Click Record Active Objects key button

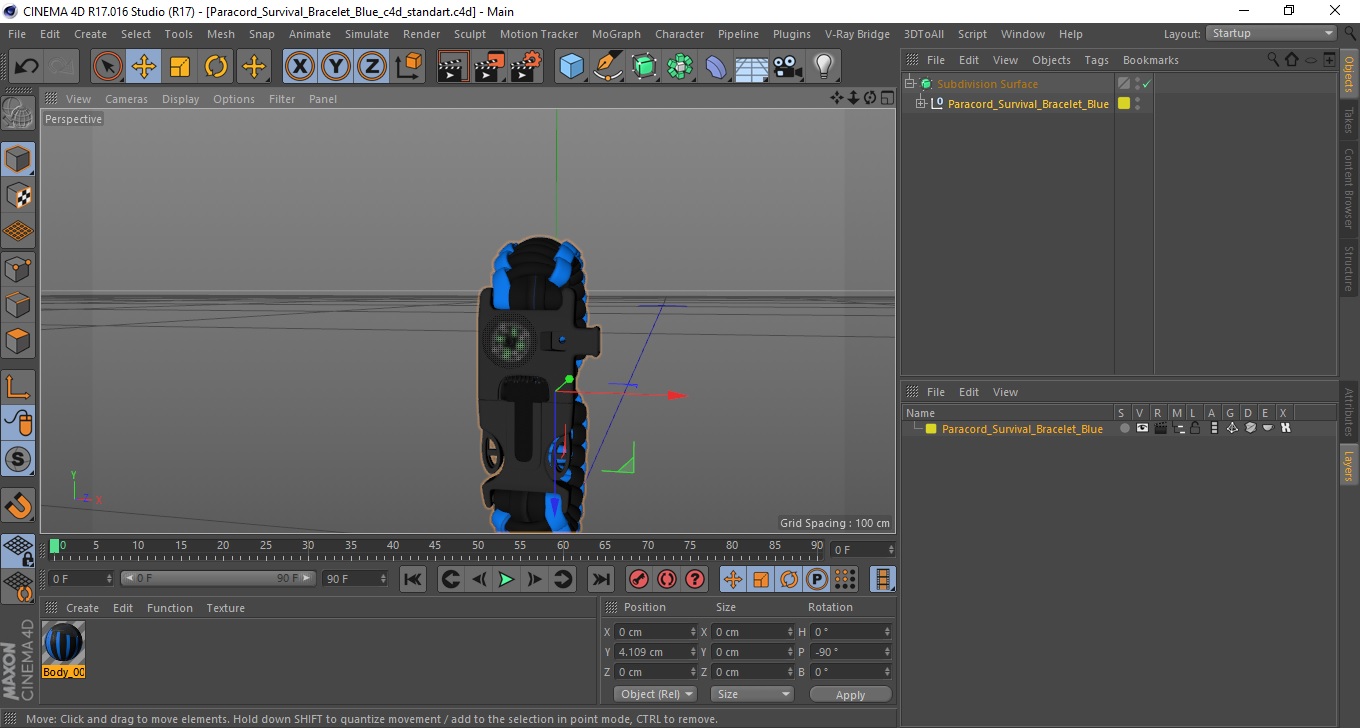pos(638,579)
